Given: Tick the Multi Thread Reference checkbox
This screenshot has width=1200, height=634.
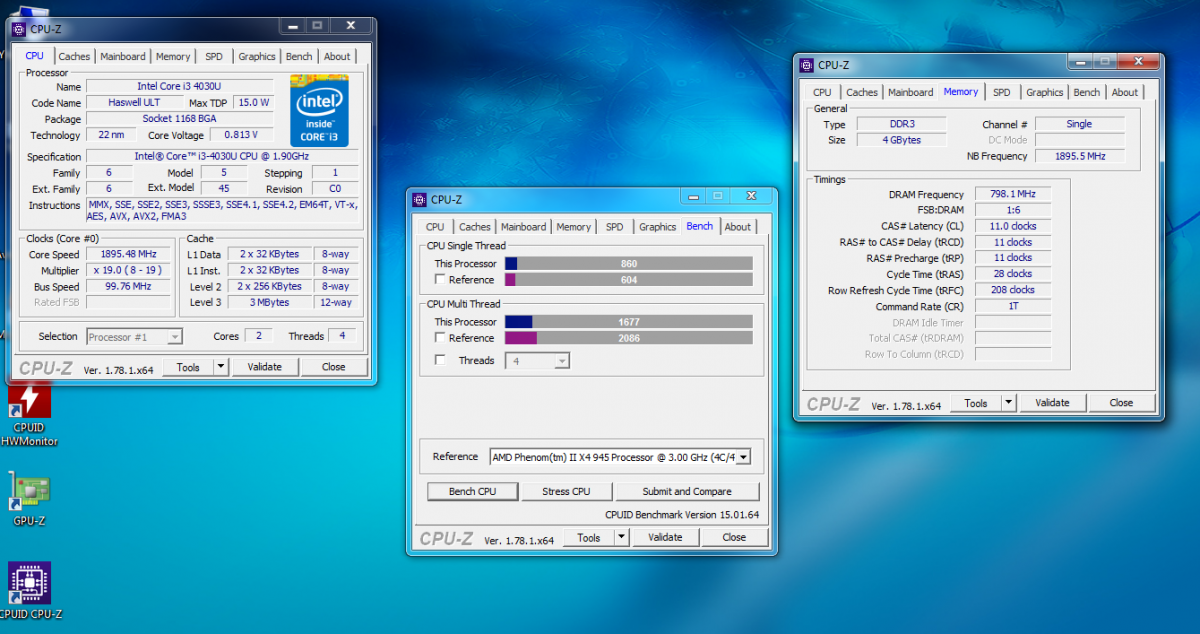Looking at the screenshot, I should pyautogui.click(x=440, y=338).
